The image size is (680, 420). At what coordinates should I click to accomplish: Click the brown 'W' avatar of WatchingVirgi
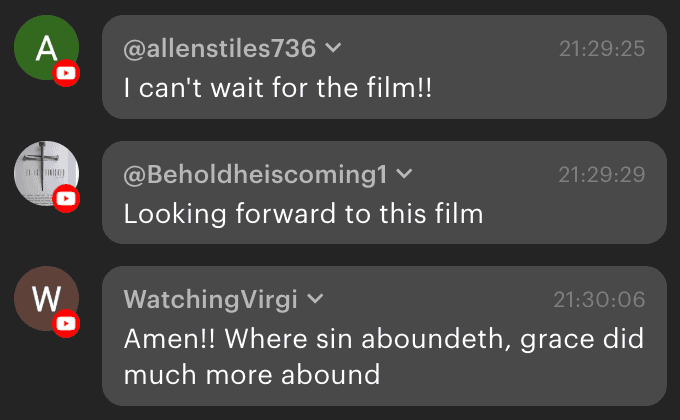coord(44,297)
